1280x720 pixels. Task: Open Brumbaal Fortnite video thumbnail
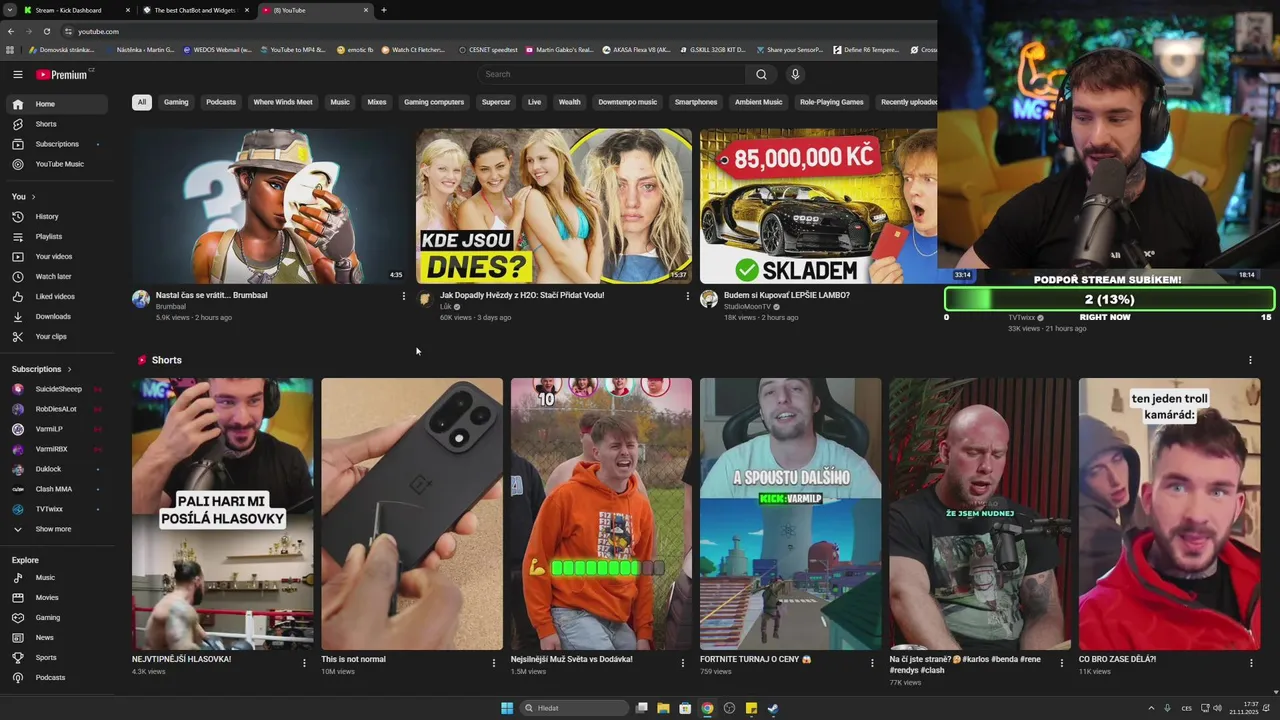(269, 206)
